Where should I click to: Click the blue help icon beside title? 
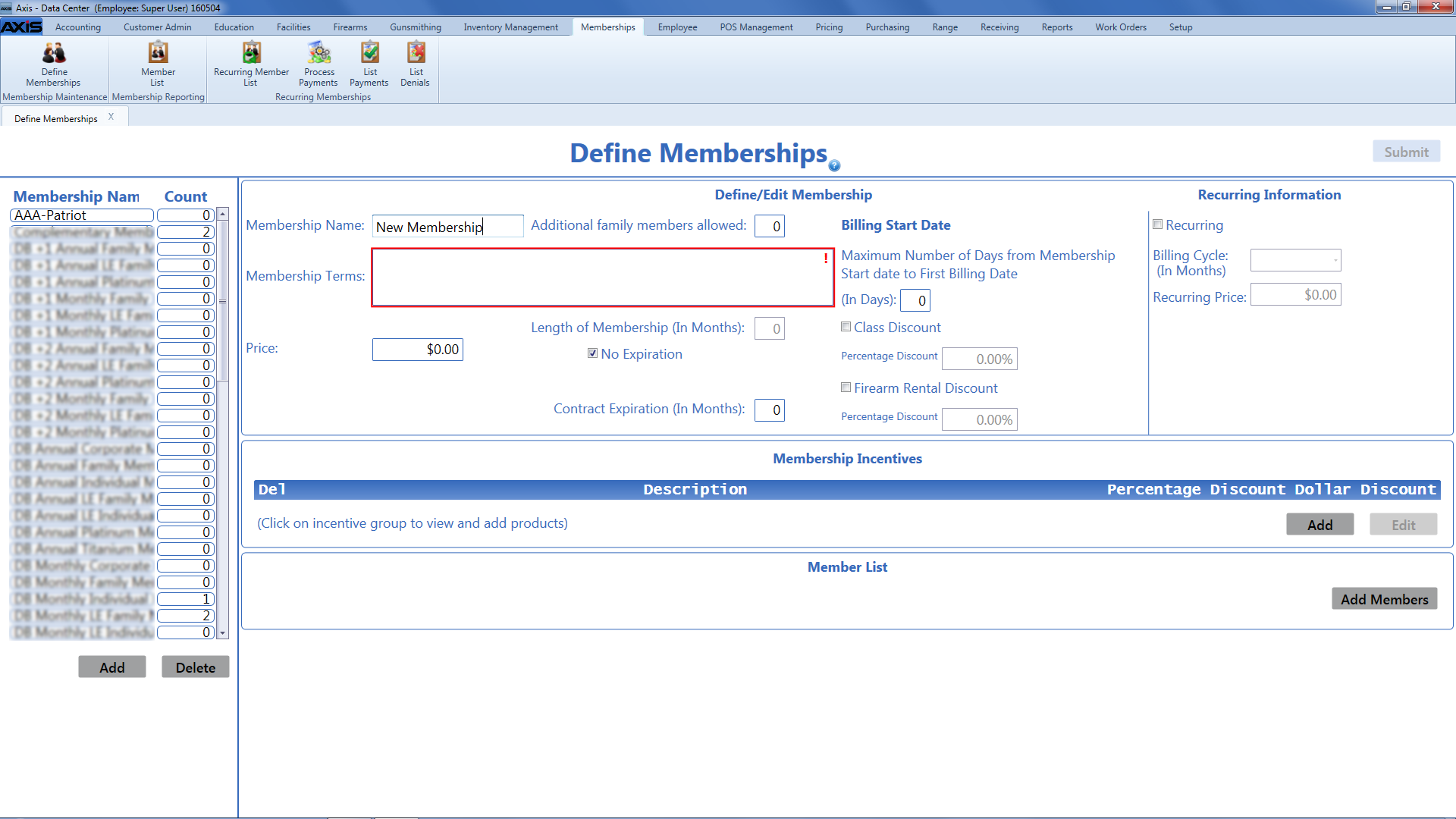coord(834,165)
